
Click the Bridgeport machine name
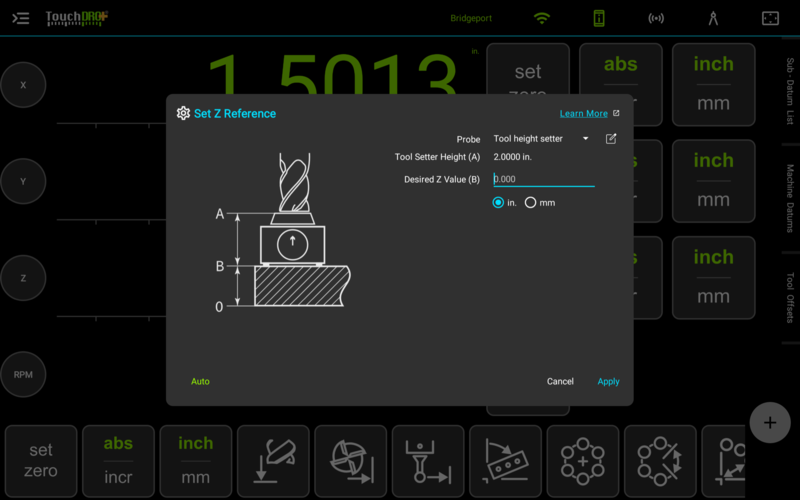[471, 18]
